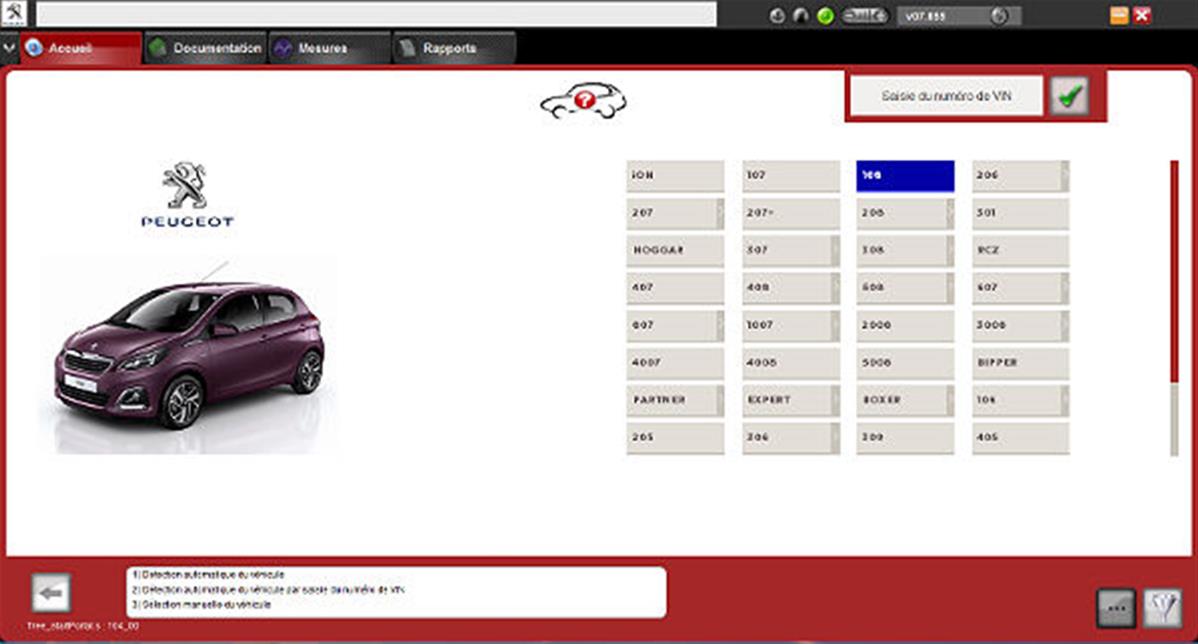Select the 207+ model
The height and width of the screenshot is (644, 1198).
point(790,213)
